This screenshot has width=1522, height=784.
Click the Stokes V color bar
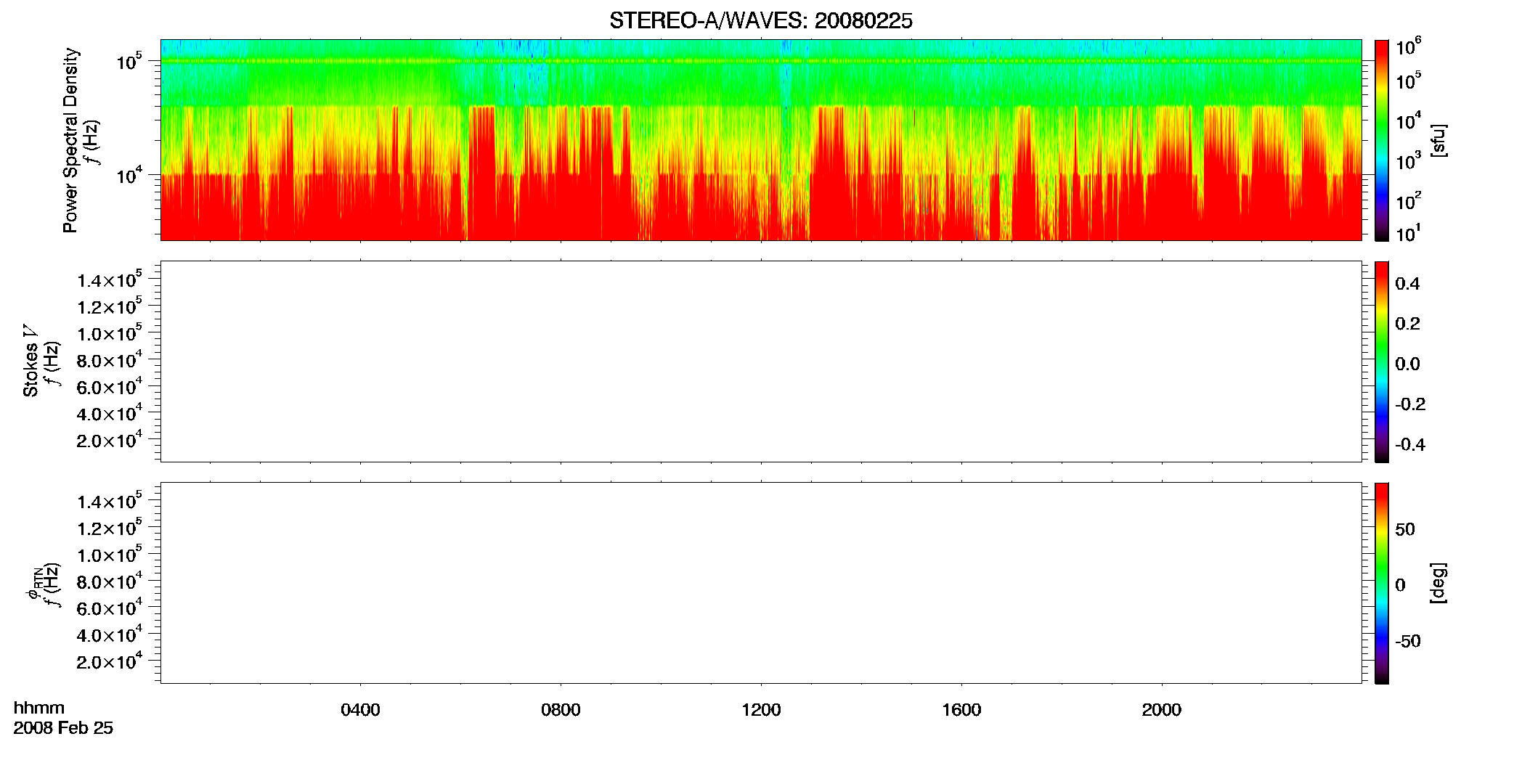(1382, 362)
